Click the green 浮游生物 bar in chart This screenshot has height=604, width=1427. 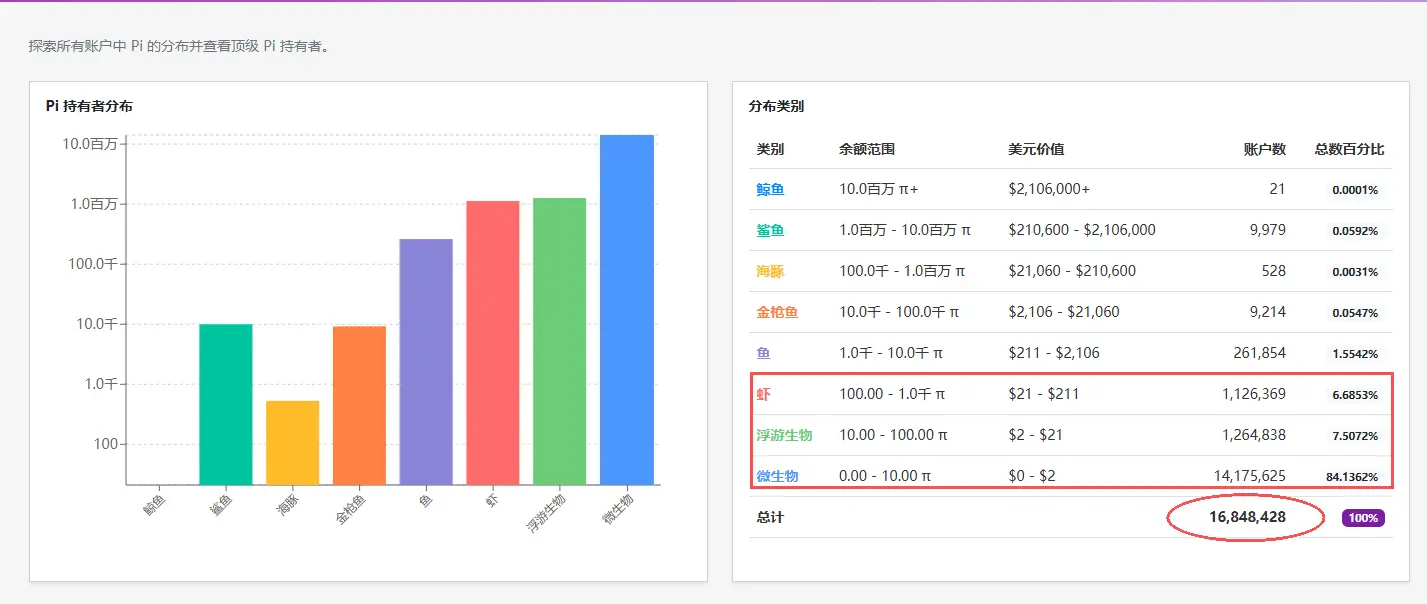pyautogui.click(x=560, y=341)
